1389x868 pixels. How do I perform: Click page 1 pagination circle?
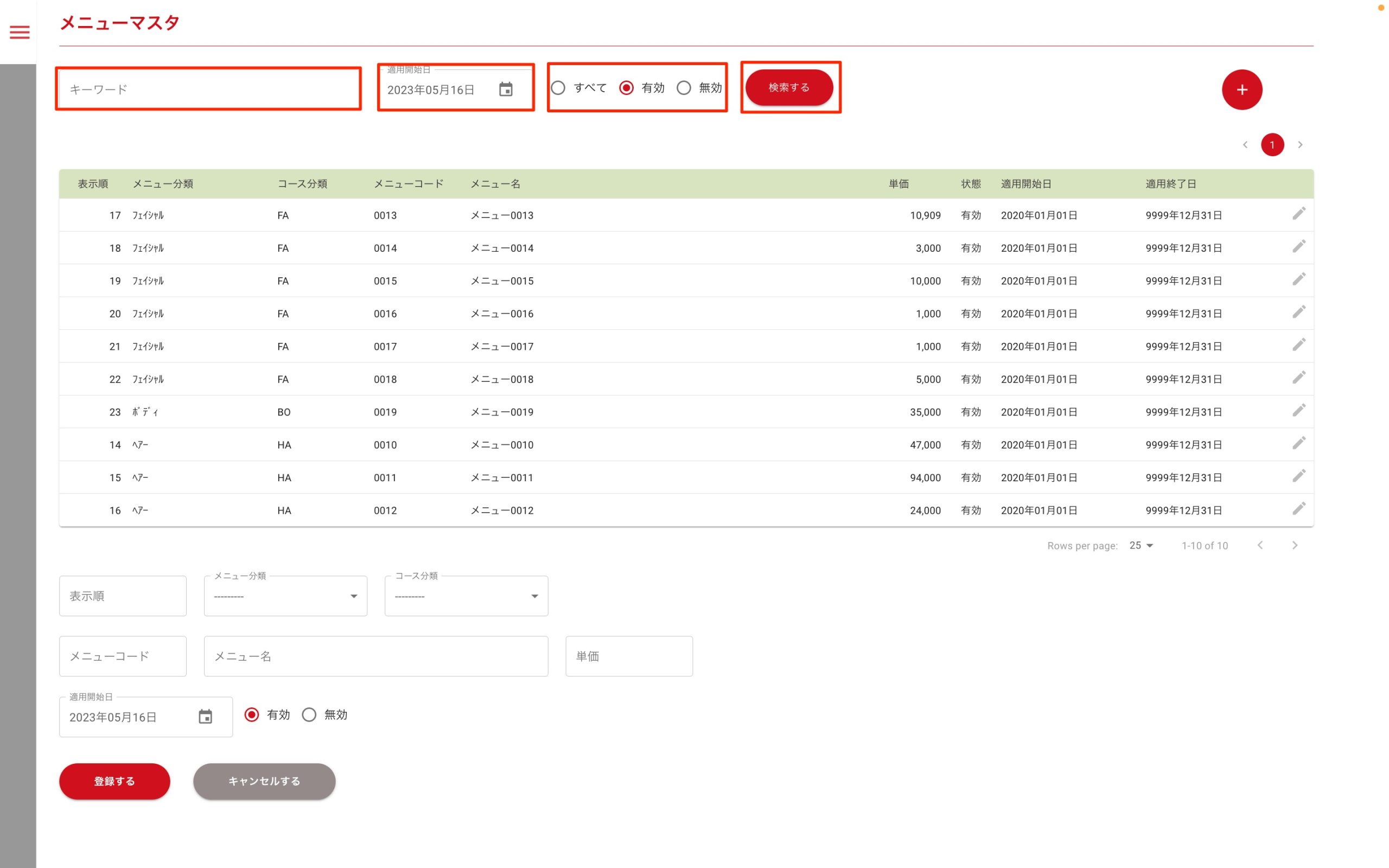click(1272, 145)
